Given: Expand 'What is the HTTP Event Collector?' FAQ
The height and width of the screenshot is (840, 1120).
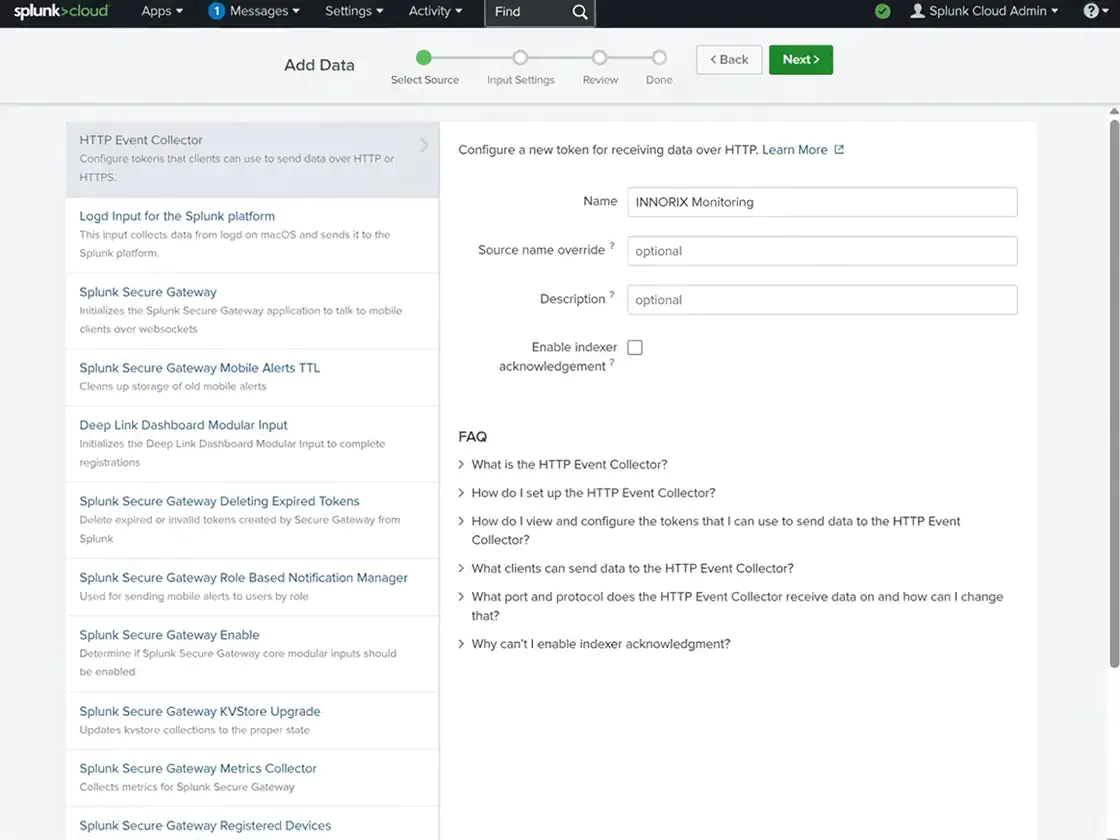Looking at the screenshot, I should pyautogui.click(x=563, y=464).
